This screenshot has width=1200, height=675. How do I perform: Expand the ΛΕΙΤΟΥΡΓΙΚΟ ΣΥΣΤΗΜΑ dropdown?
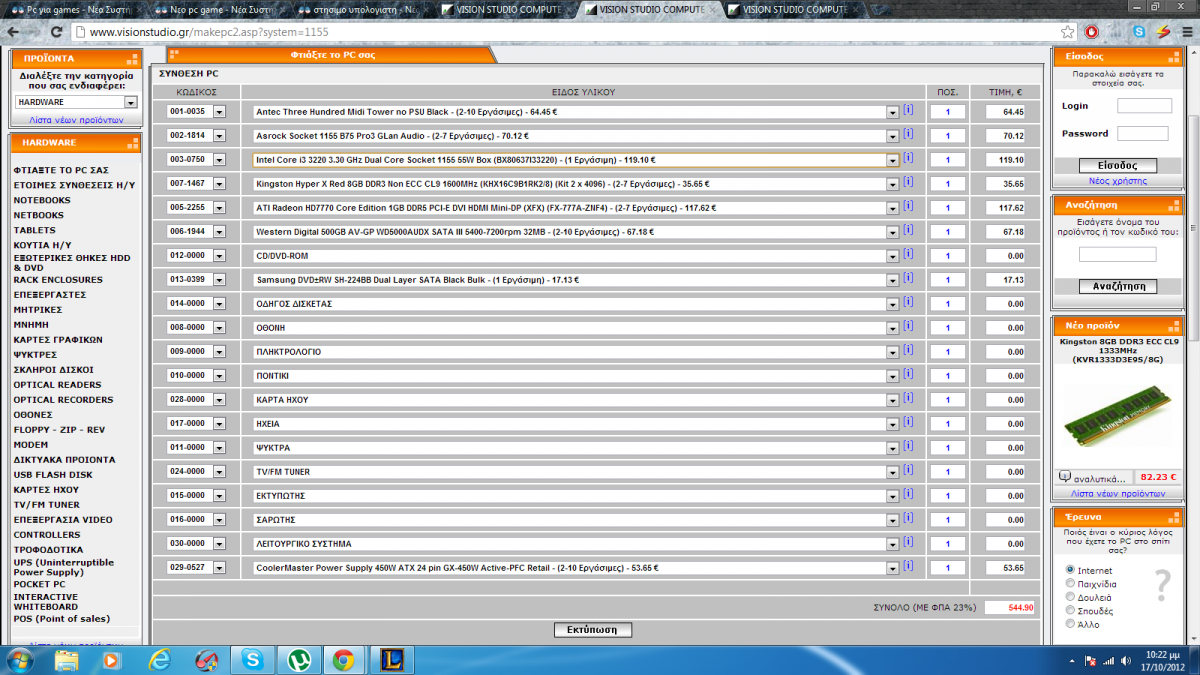[x=893, y=544]
